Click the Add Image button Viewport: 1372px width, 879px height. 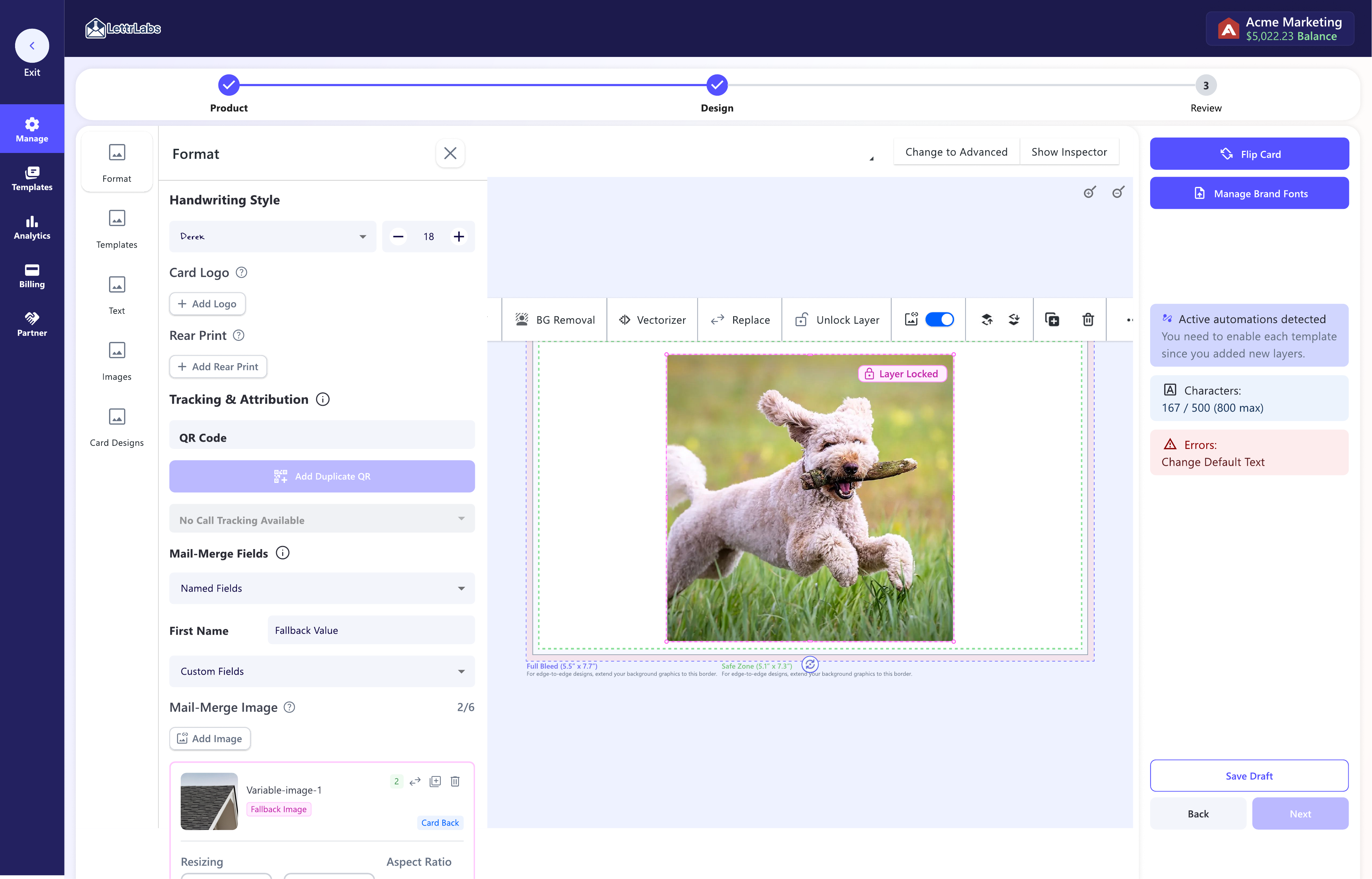(210, 739)
